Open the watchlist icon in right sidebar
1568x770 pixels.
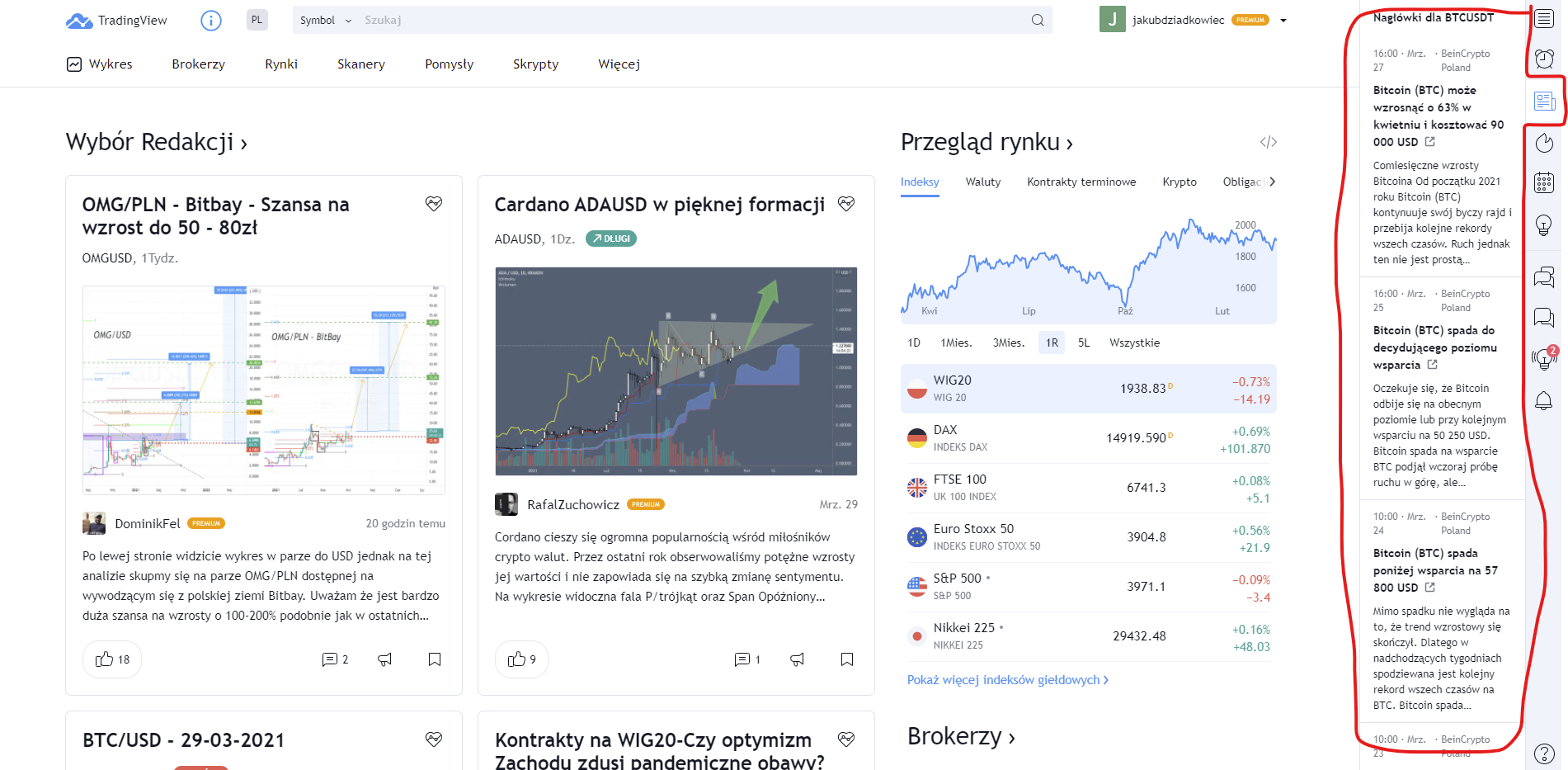click(1544, 19)
